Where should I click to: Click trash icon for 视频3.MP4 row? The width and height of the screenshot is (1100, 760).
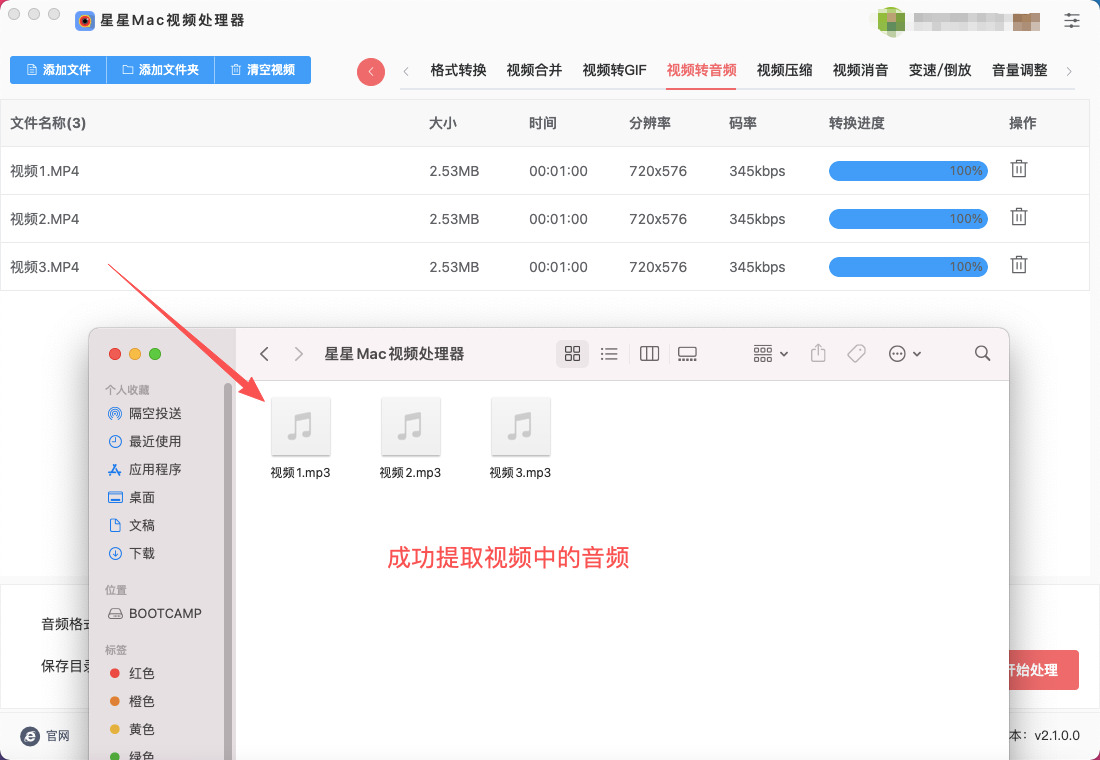click(x=1018, y=265)
